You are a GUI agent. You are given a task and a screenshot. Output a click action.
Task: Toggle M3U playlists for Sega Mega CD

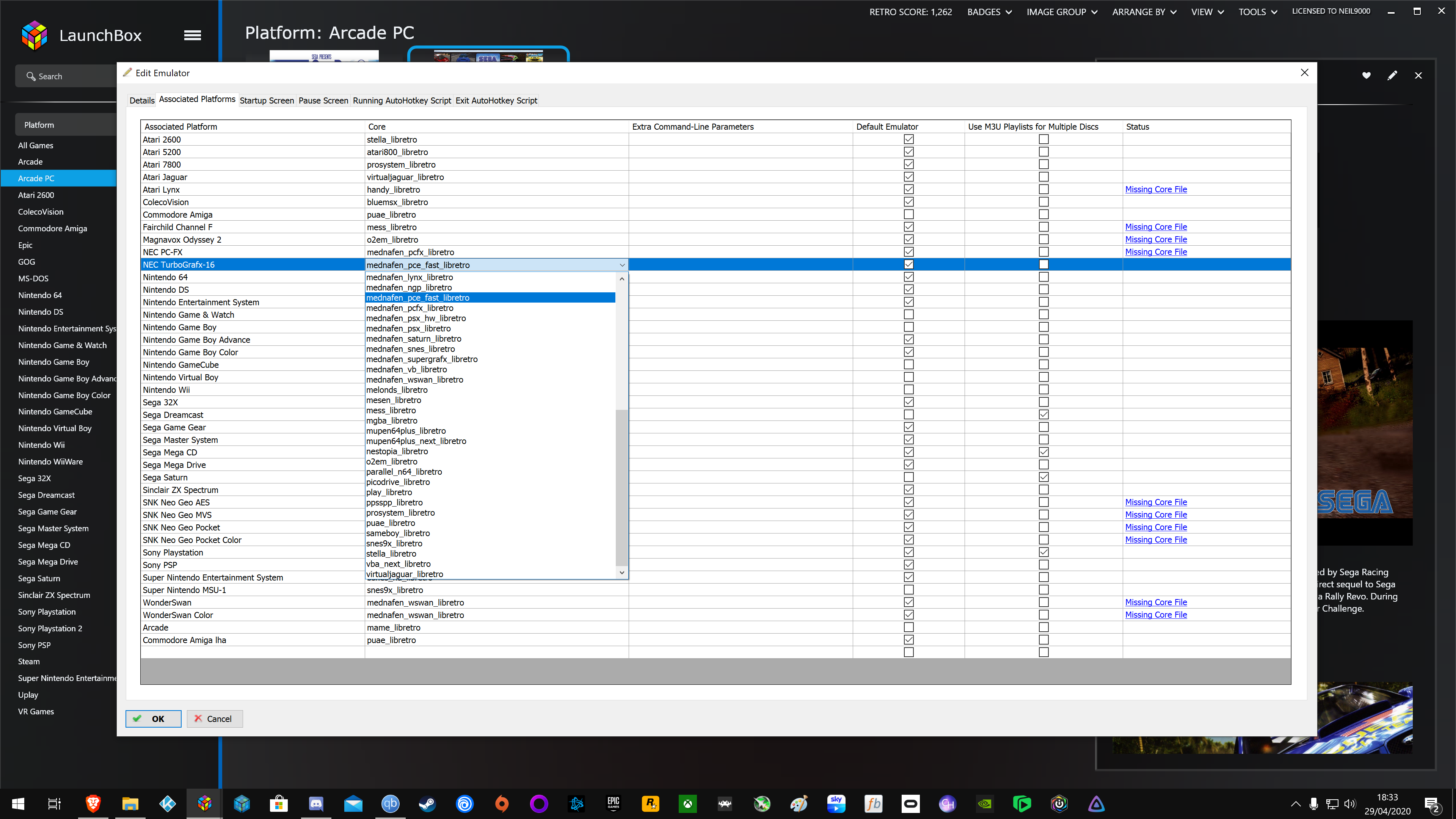[1043, 452]
